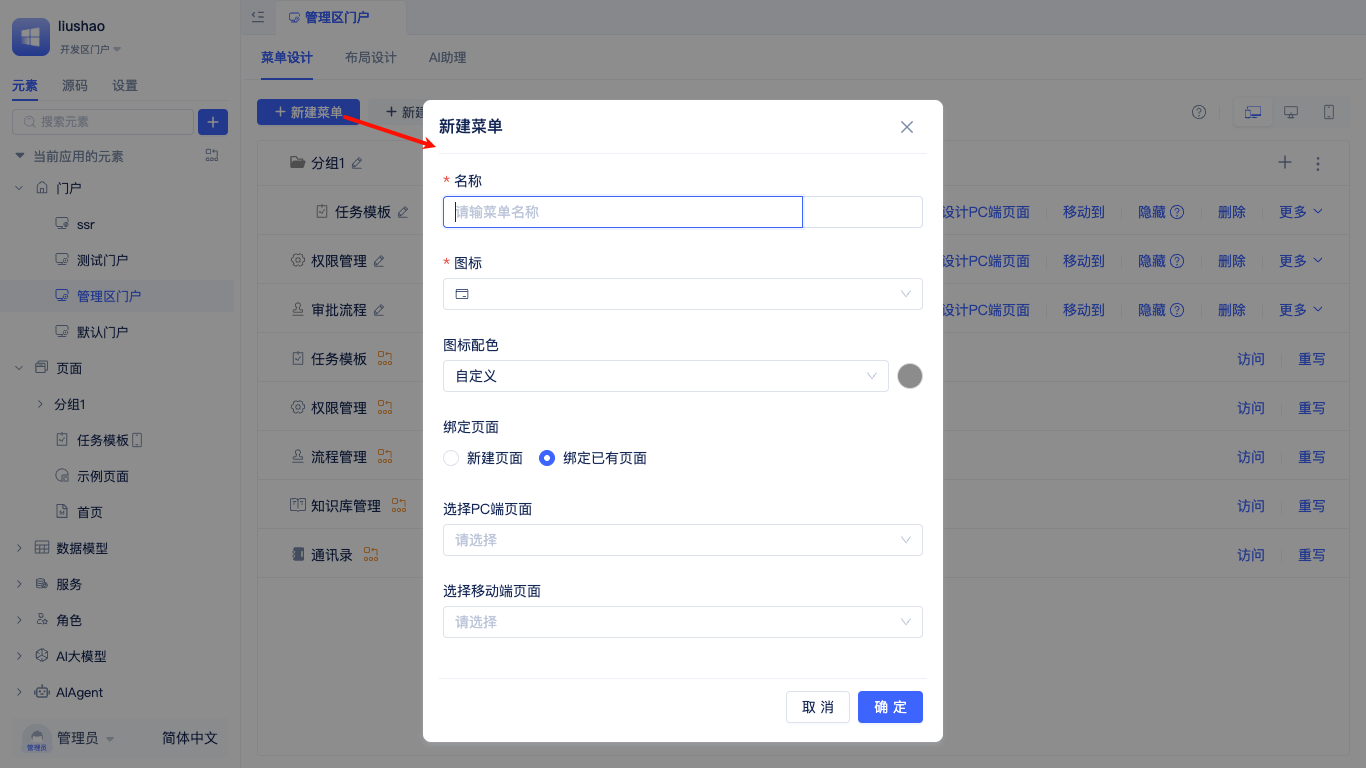The width and height of the screenshot is (1366, 768).
Task: Click the orange link icon beside 任务模板
Action: click(x=384, y=359)
